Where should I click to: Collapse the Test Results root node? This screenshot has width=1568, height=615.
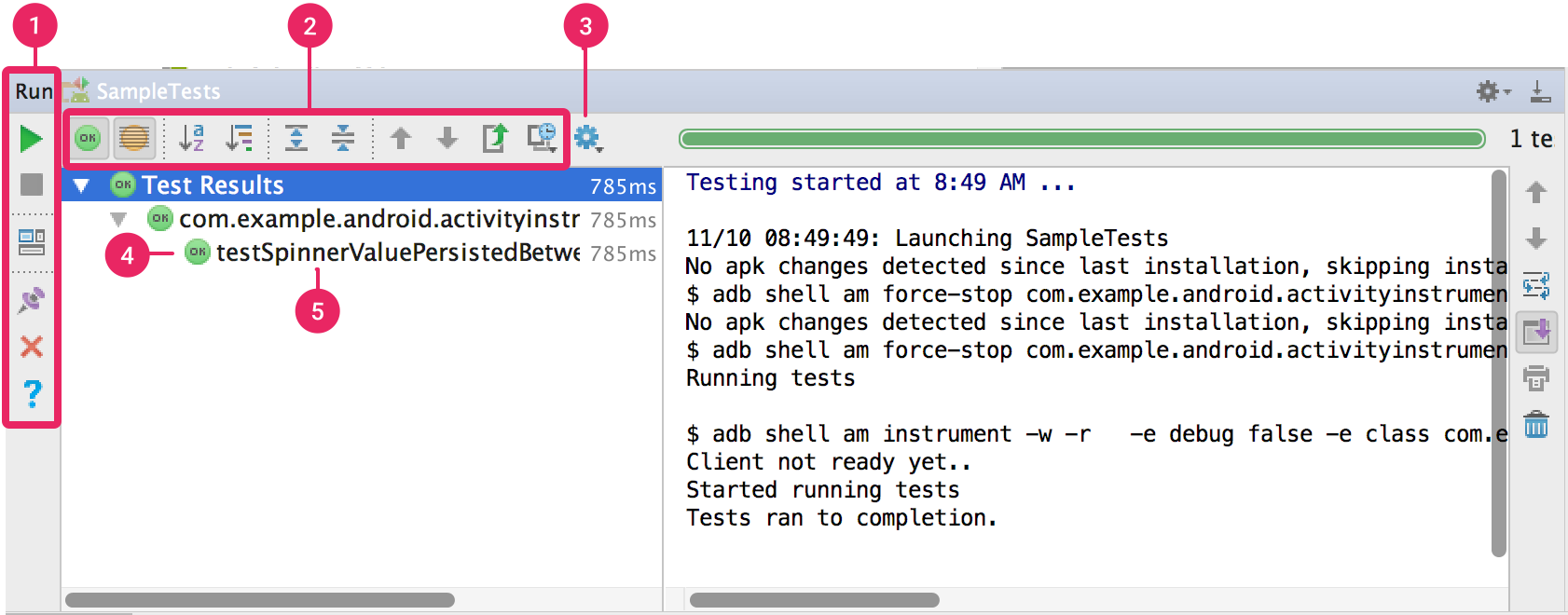tap(82, 185)
